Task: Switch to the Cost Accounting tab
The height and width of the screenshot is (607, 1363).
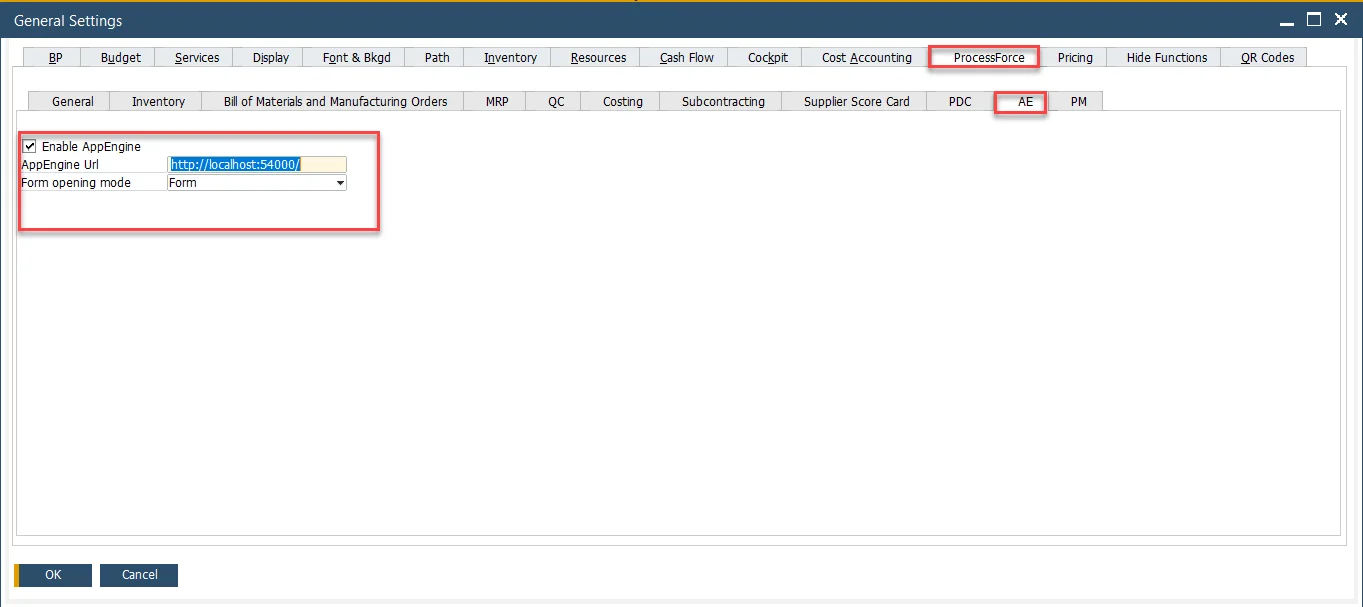Action: click(866, 57)
